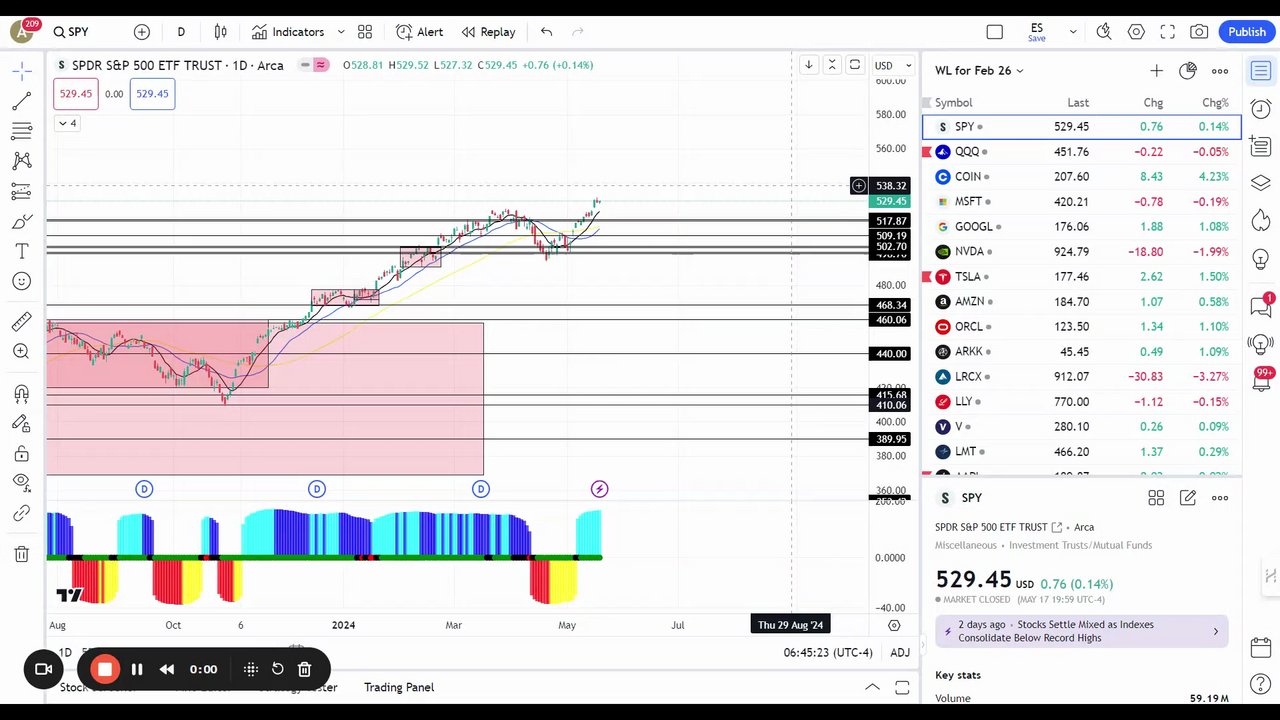Open the Fibonacci tools group
This screenshot has height=720, width=1280.
click(21, 131)
